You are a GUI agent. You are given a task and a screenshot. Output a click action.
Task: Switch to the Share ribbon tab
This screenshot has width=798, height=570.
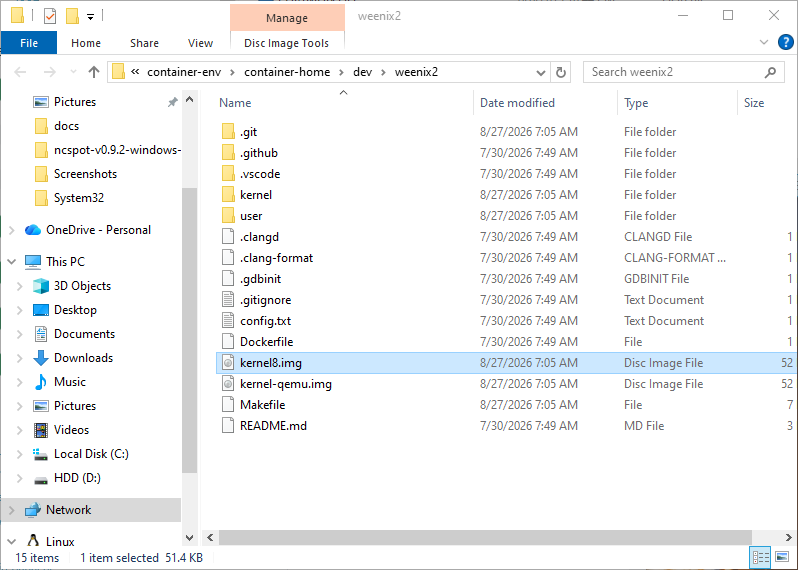(x=145, y=43)
